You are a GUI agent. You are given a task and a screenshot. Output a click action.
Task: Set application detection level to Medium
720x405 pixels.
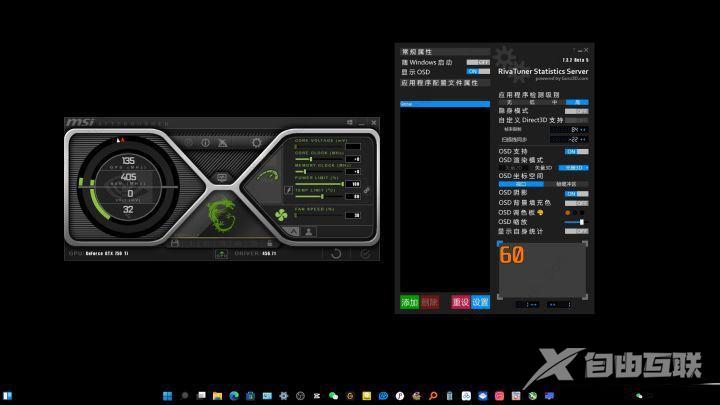click(555, 102)
